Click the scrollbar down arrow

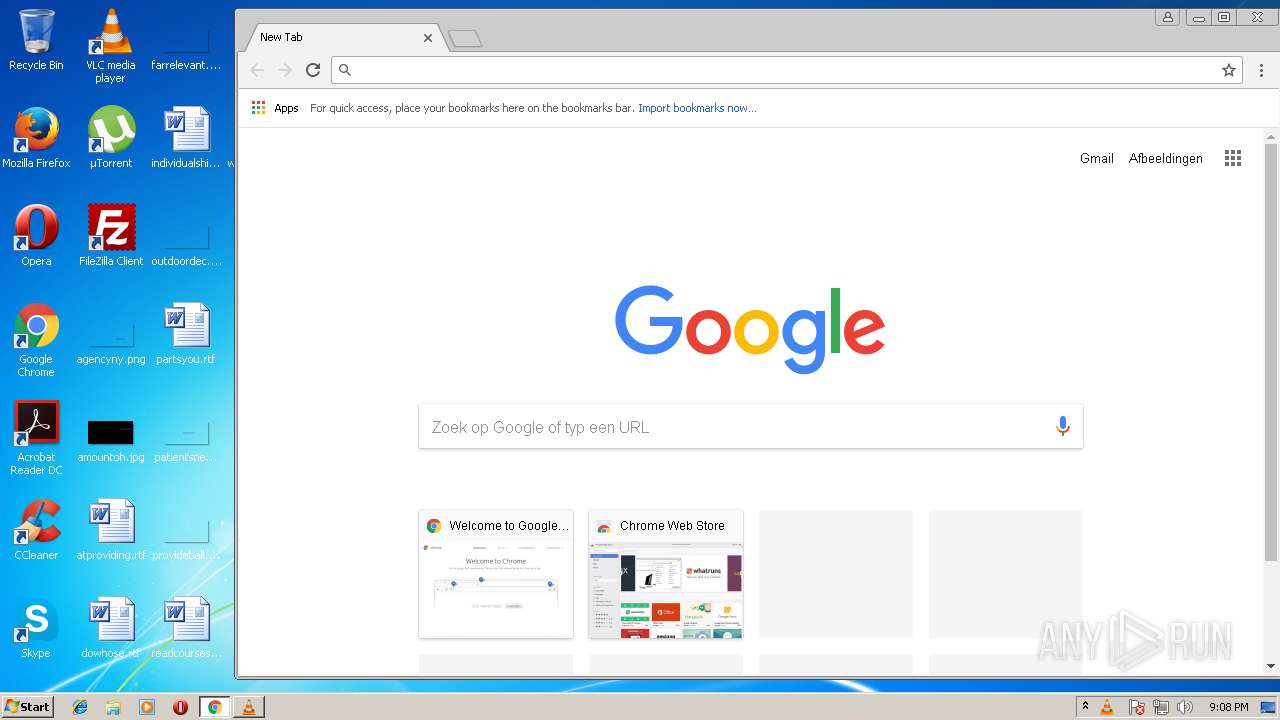1271,666
